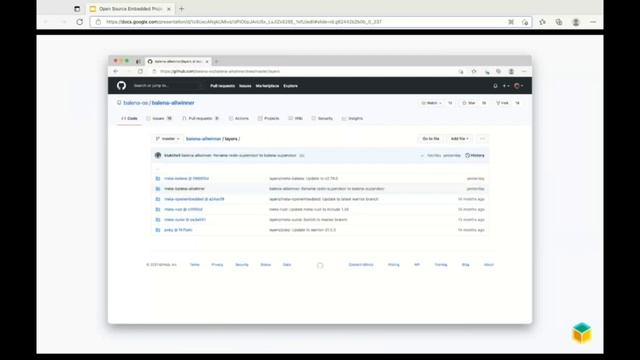Click the folder icon beside meta-rust
Viewport: 640px width, 360px height.
(158, 209)
